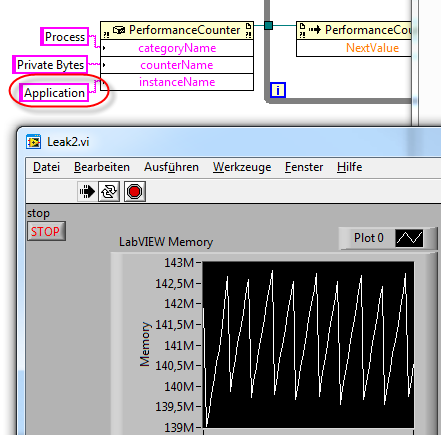The height and width of the screenshot is (435, 441).
Task: Open the Datei menu
Action: click(46, 167)
